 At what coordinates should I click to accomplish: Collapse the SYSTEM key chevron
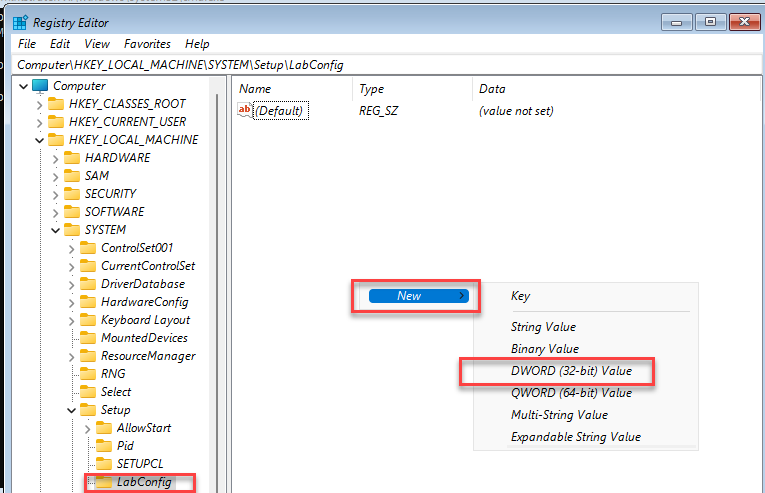(55, 230)
